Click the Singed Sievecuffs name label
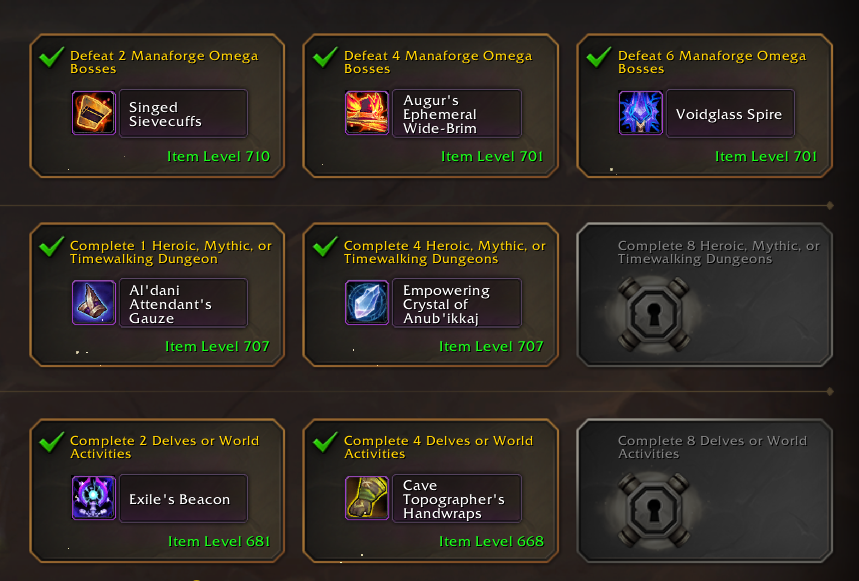Image resolution: width=859 pixels, height=581 pixels. [165, 114]
